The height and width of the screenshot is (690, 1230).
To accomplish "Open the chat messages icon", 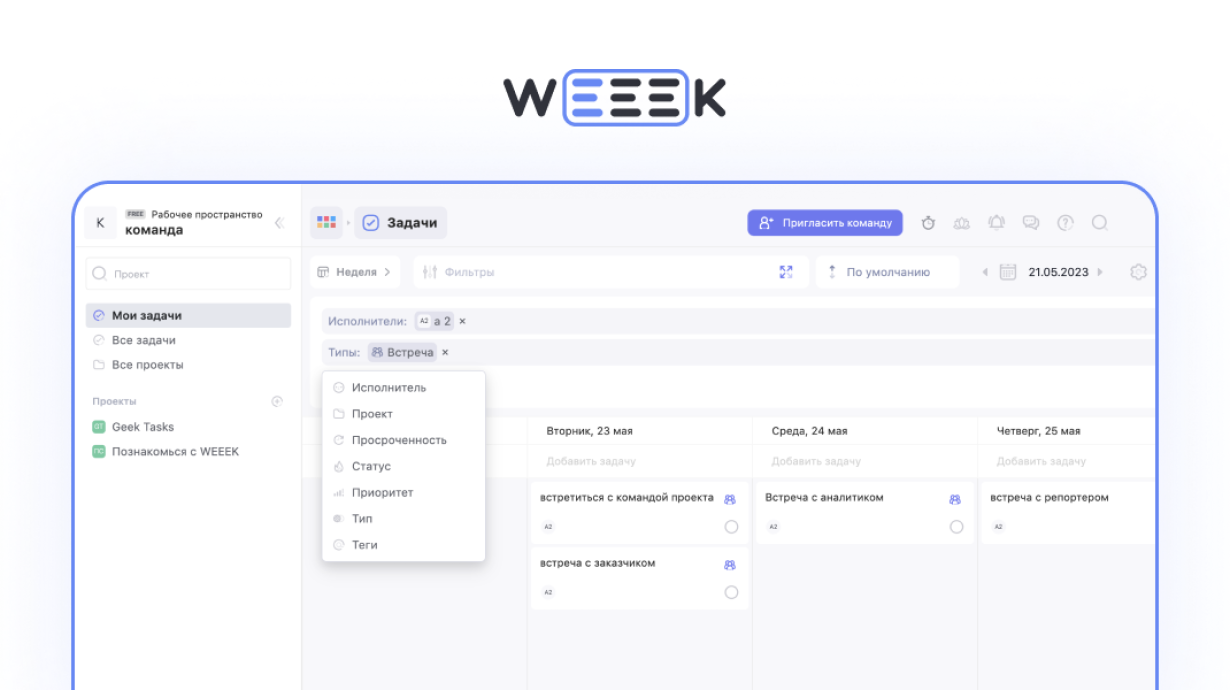I will point(1030,223).
